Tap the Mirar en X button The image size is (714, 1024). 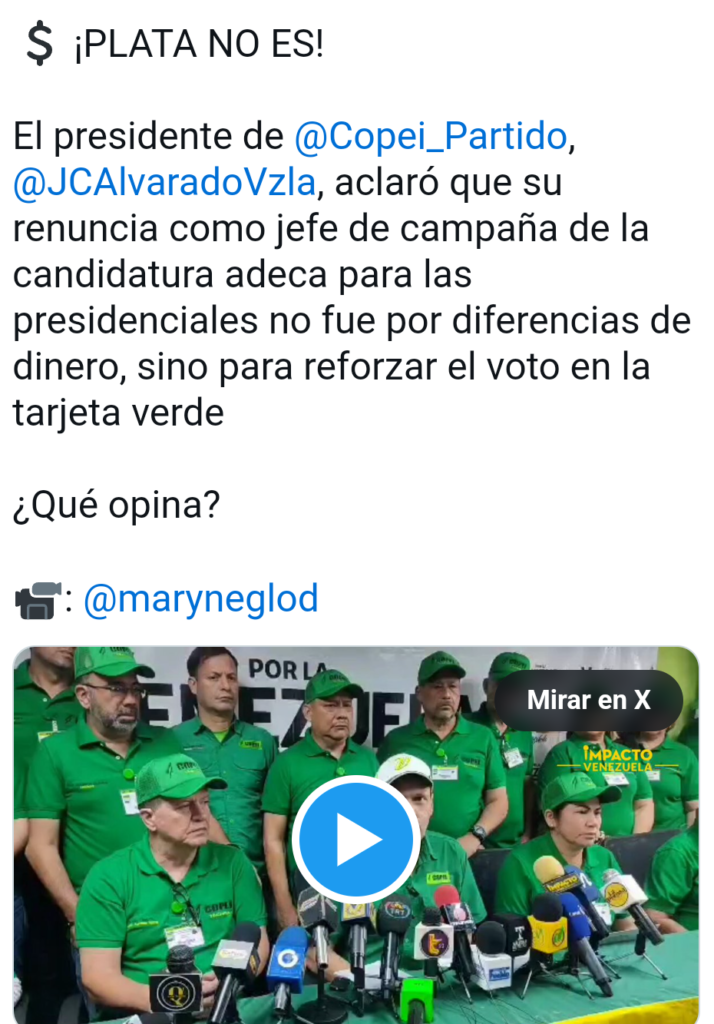[588, 700]
